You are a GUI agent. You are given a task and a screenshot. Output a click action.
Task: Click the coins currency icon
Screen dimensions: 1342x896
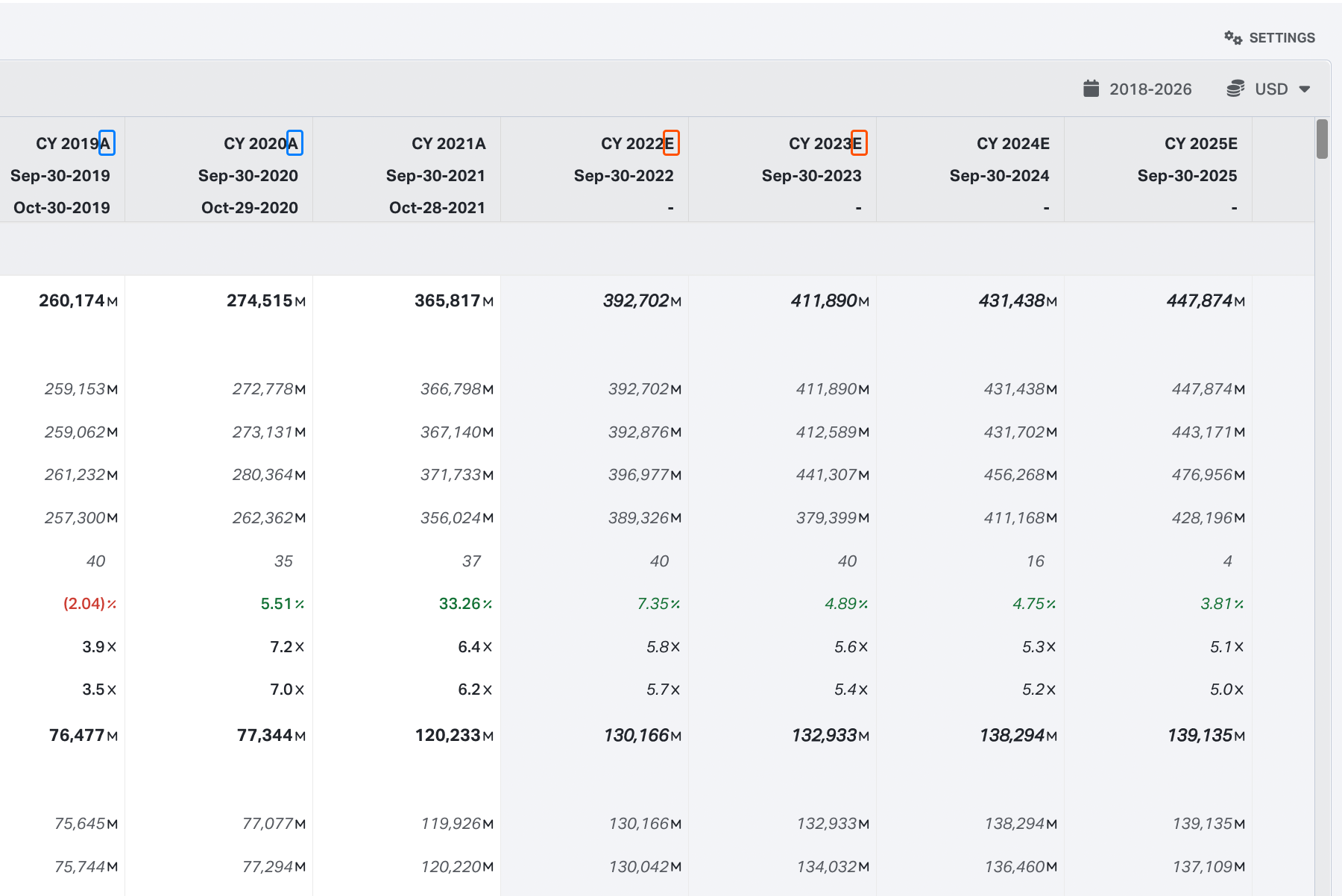[1235, 89]
